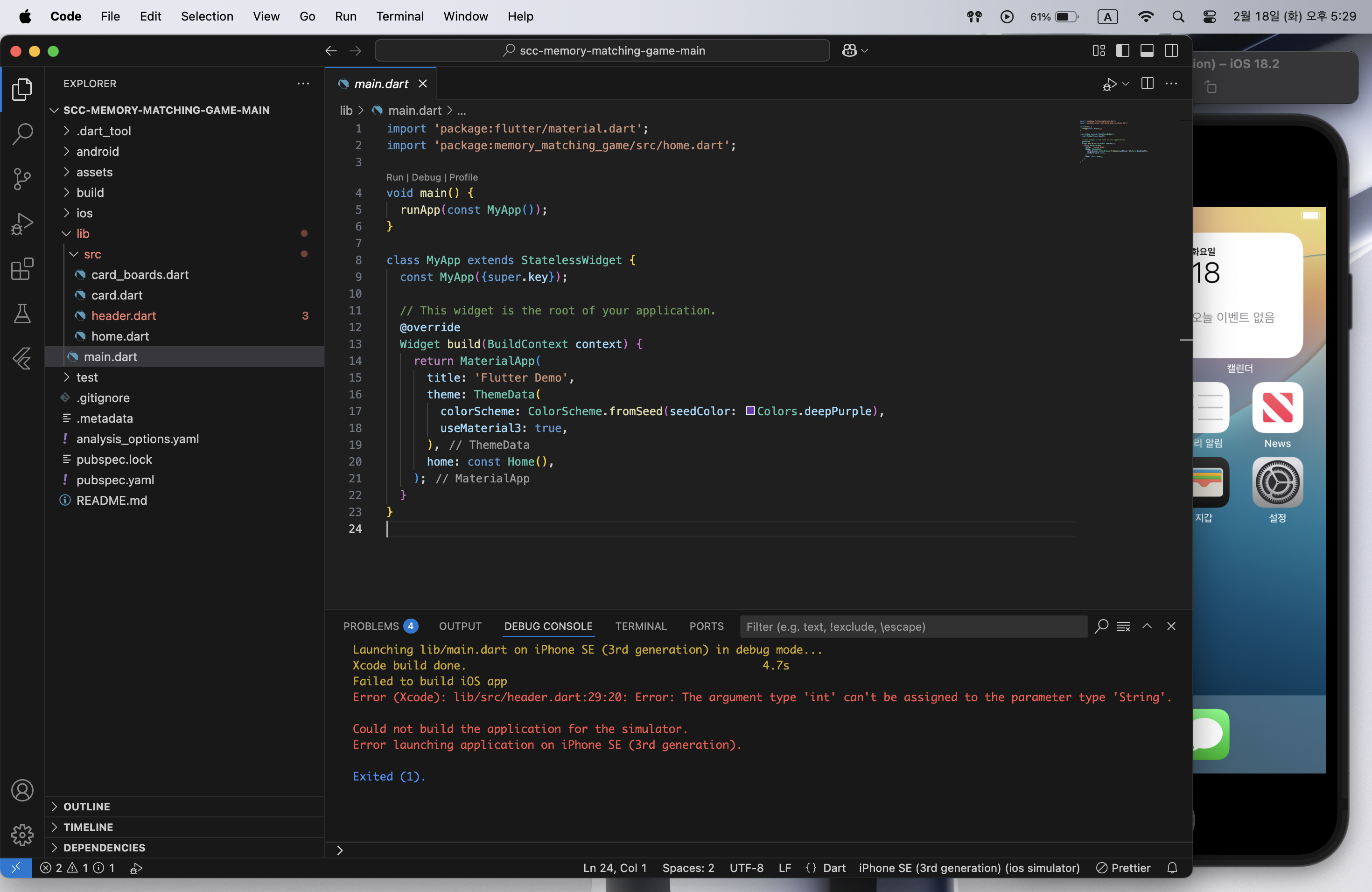Click the Run CodeLens above main()
The image size is (1372, 892).
click(x=394, y=177)
